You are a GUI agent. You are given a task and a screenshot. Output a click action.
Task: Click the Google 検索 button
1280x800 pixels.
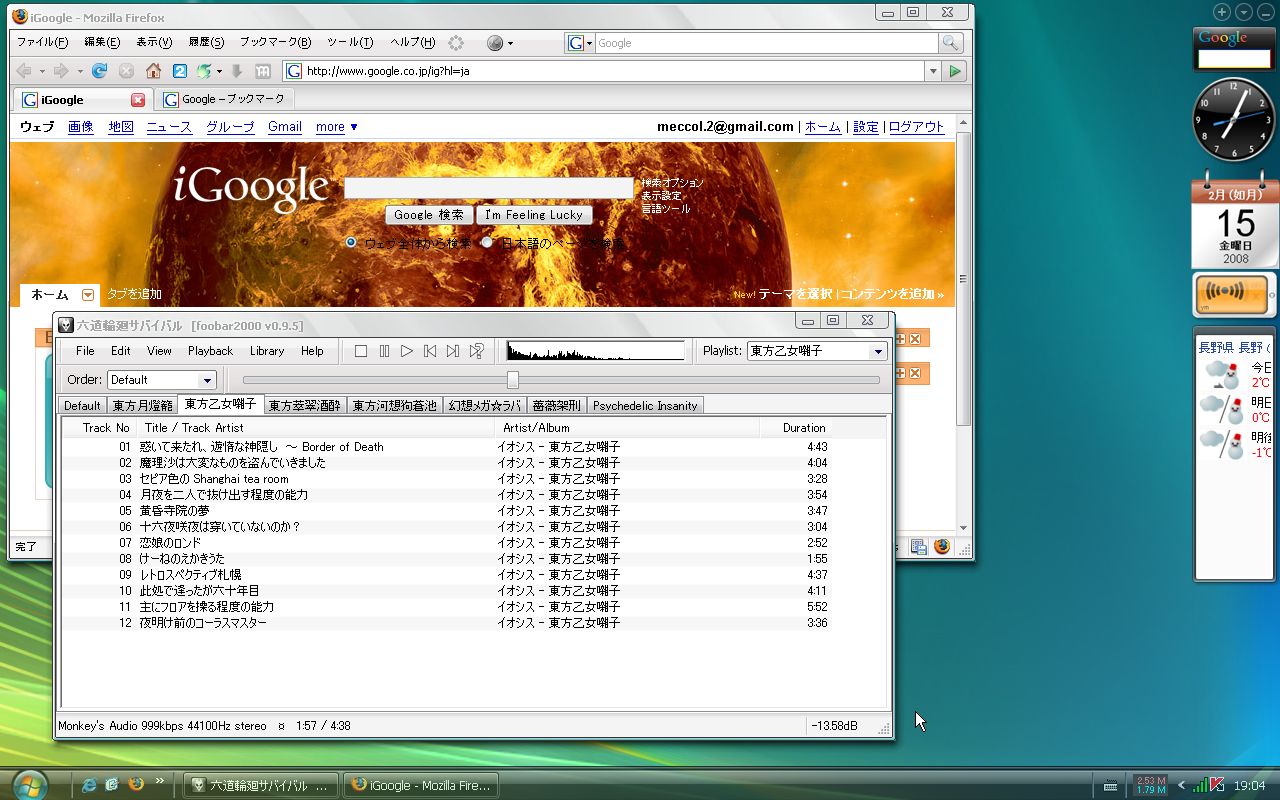(428, 215)
